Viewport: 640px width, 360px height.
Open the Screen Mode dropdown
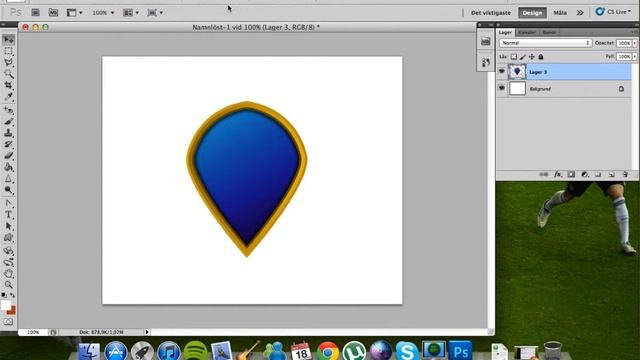coord(155,13)
